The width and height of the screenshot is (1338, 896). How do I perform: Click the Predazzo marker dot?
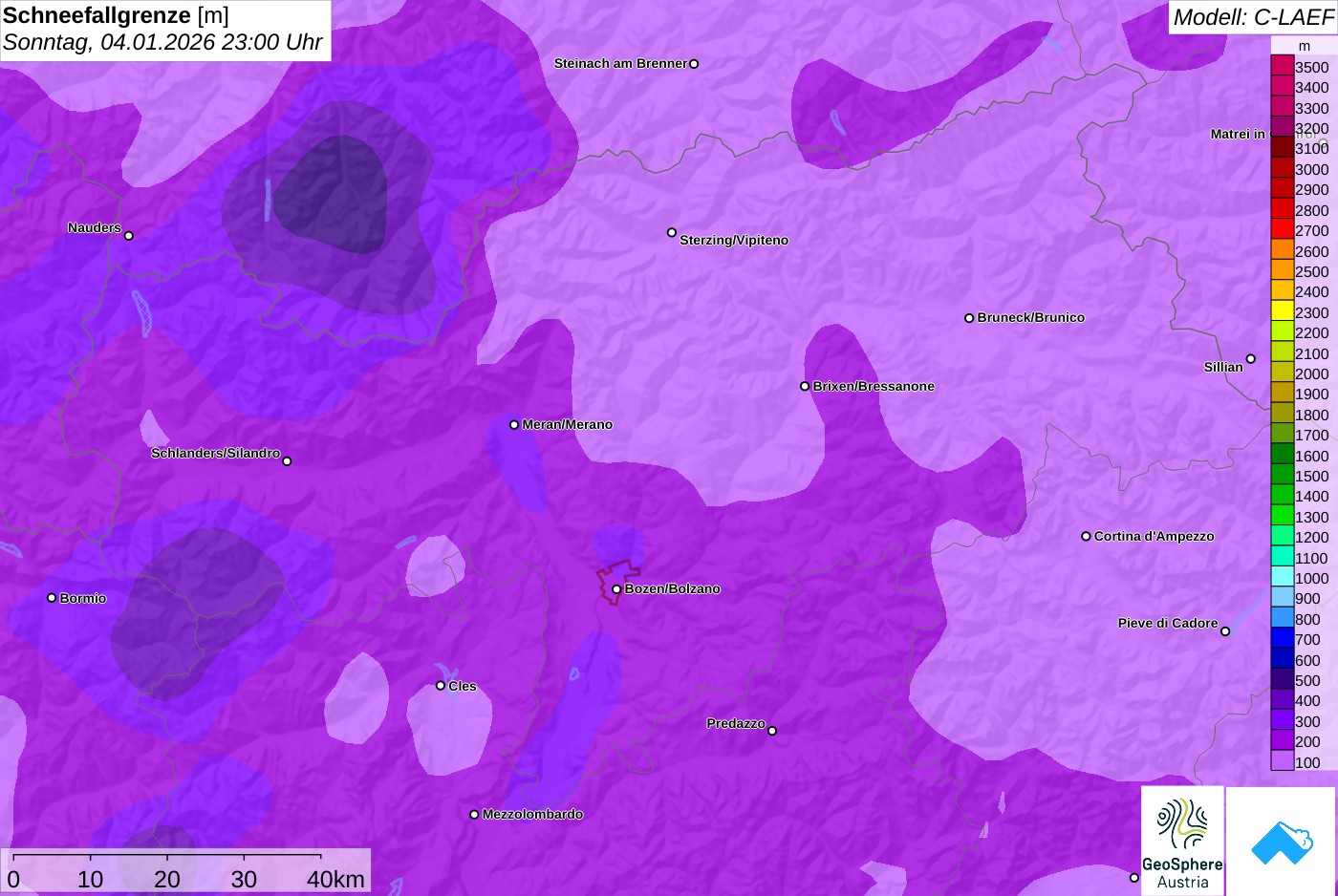pos(772,731)
